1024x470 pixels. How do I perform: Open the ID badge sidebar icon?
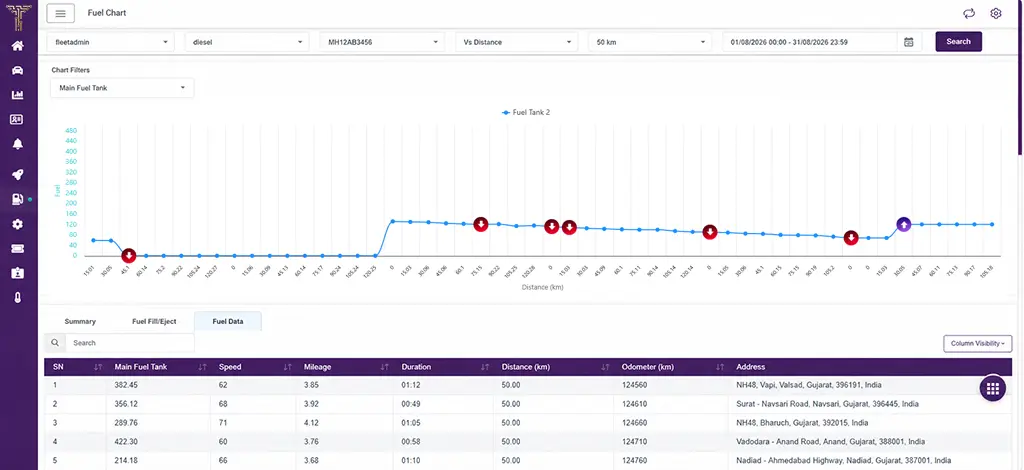18,274
